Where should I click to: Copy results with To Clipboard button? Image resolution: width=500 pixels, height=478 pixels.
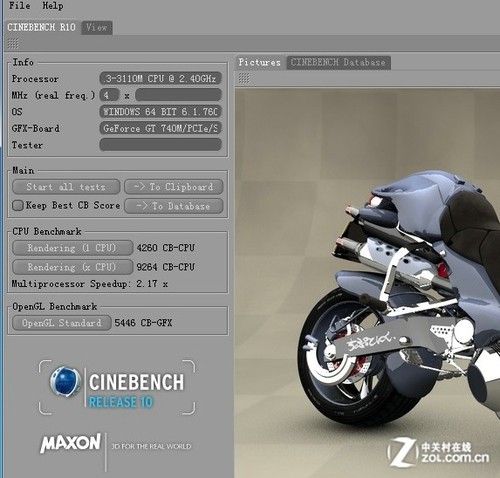[174, 187]
